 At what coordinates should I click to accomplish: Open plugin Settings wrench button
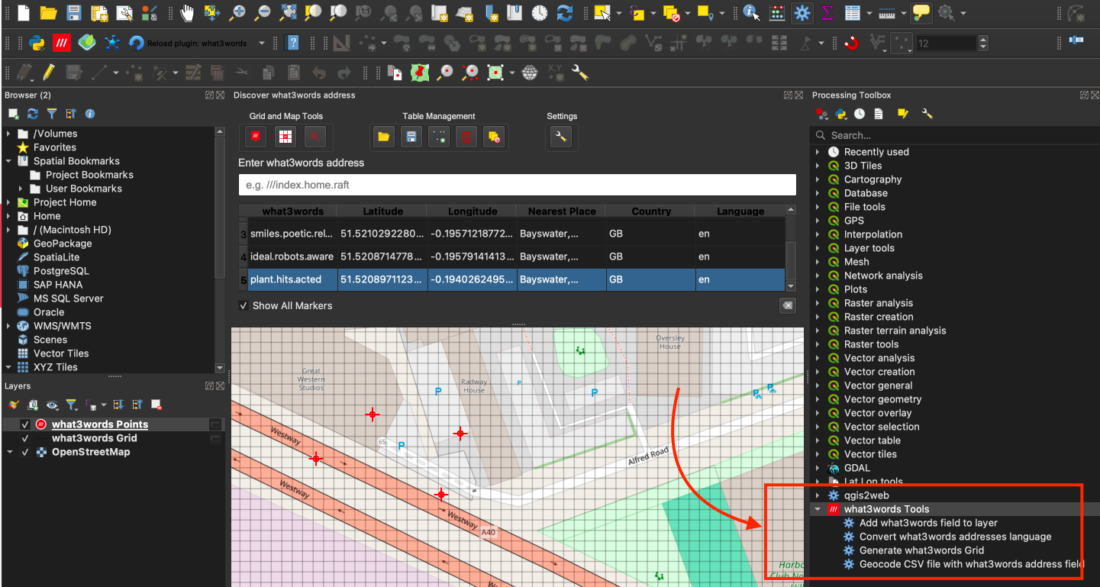click(x=560, y=137)
